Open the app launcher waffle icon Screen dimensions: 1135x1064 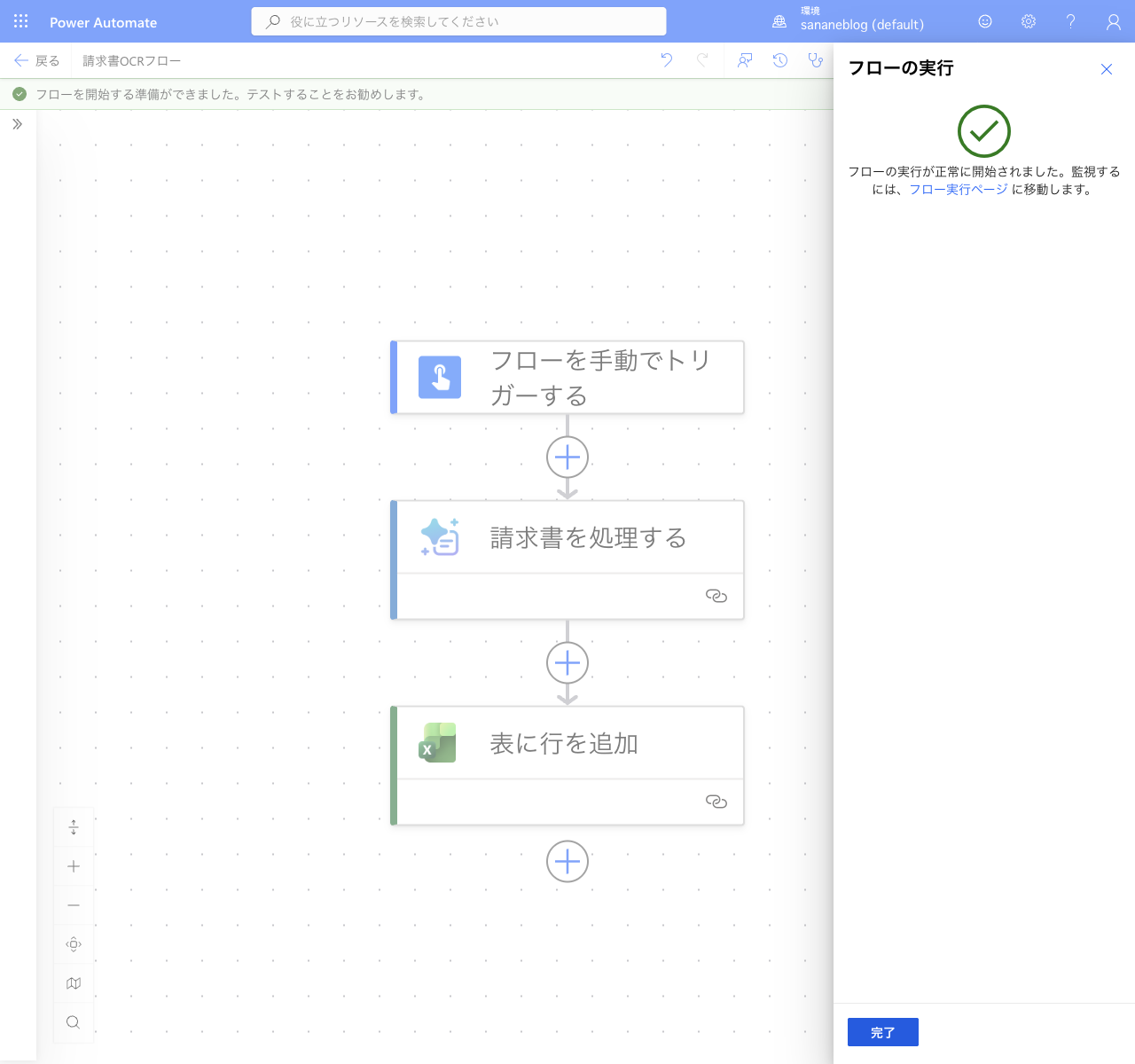[x=21, y=21]
